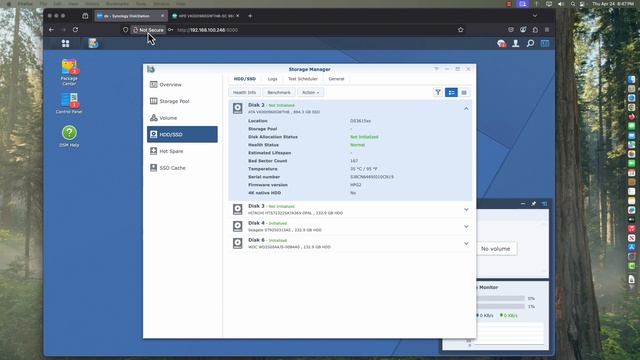Screen dimensions: 640x360
Task: Switch to the Test Scheduler tab
Action: 302,79
